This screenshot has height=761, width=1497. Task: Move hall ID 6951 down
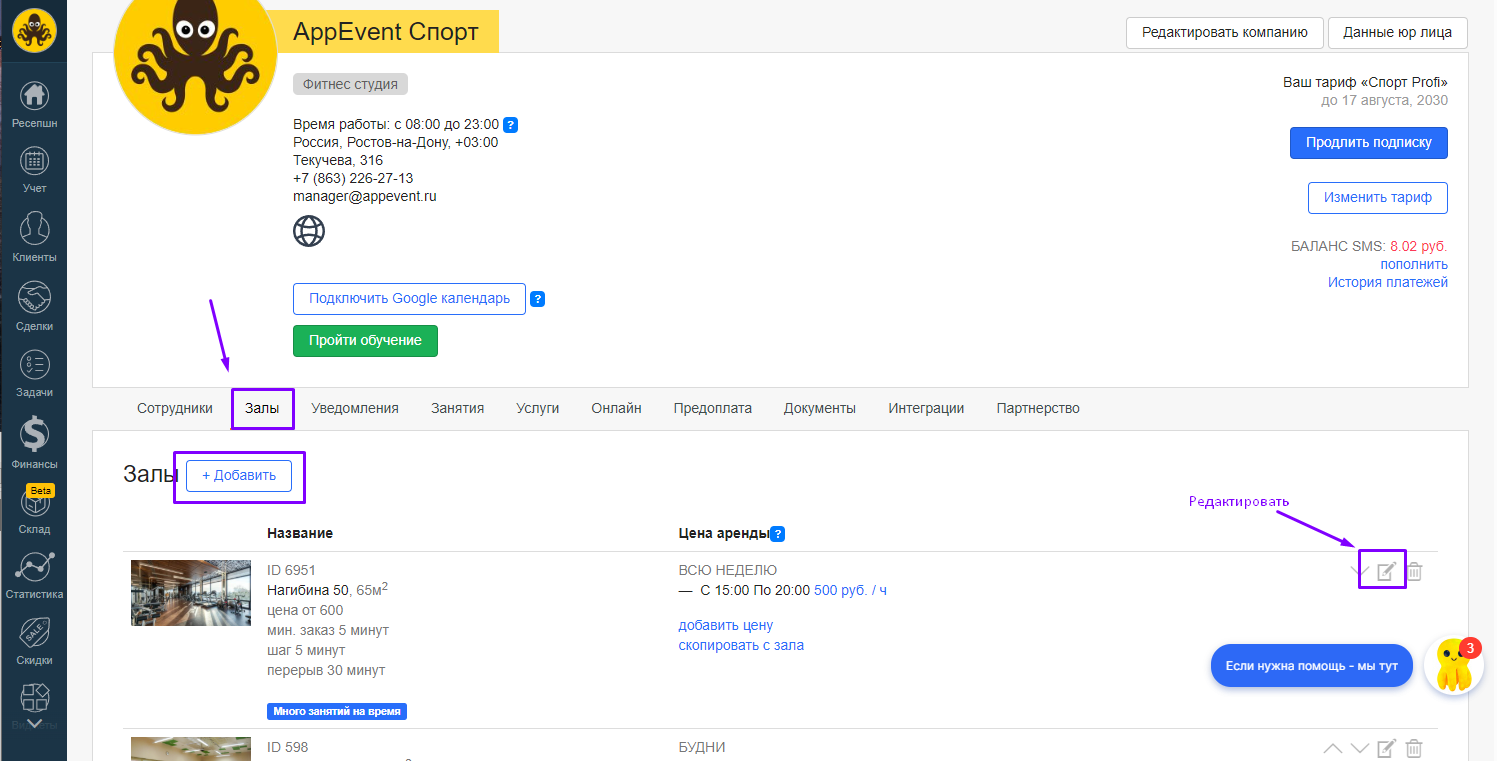1359,572
